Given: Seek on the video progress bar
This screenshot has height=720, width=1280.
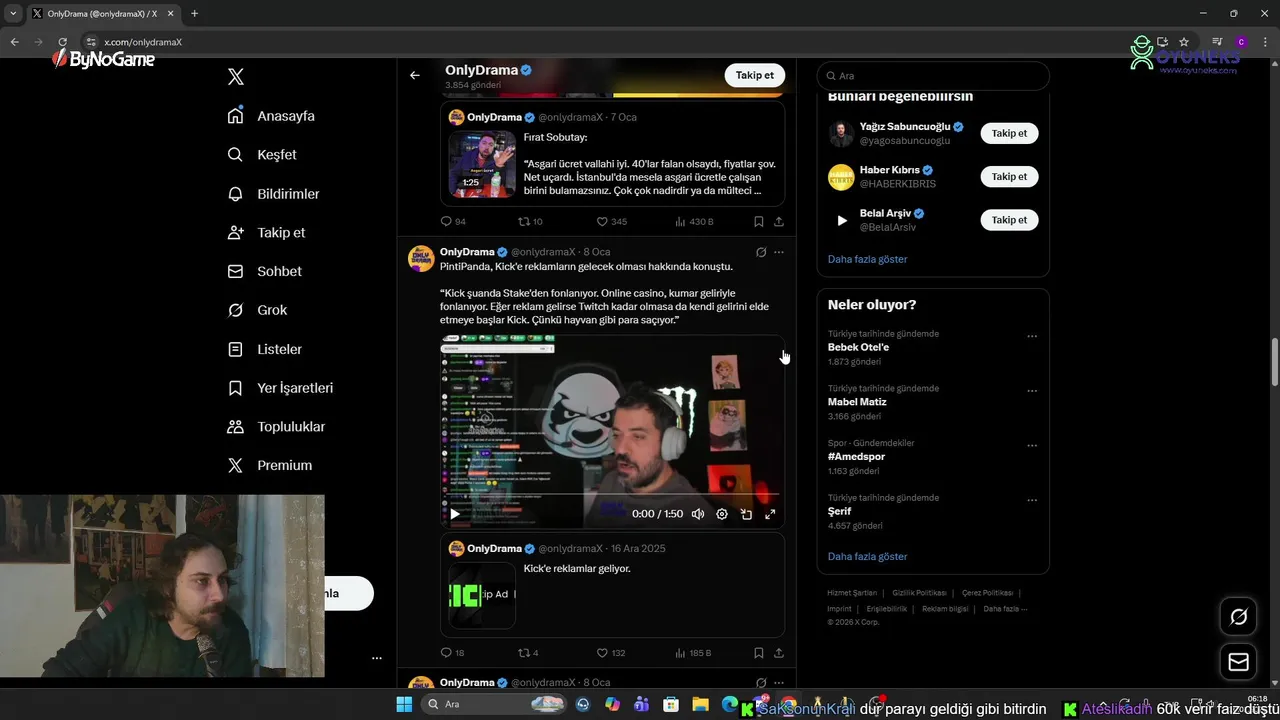Looking at the screenshot, I should (x=612, y=494).
